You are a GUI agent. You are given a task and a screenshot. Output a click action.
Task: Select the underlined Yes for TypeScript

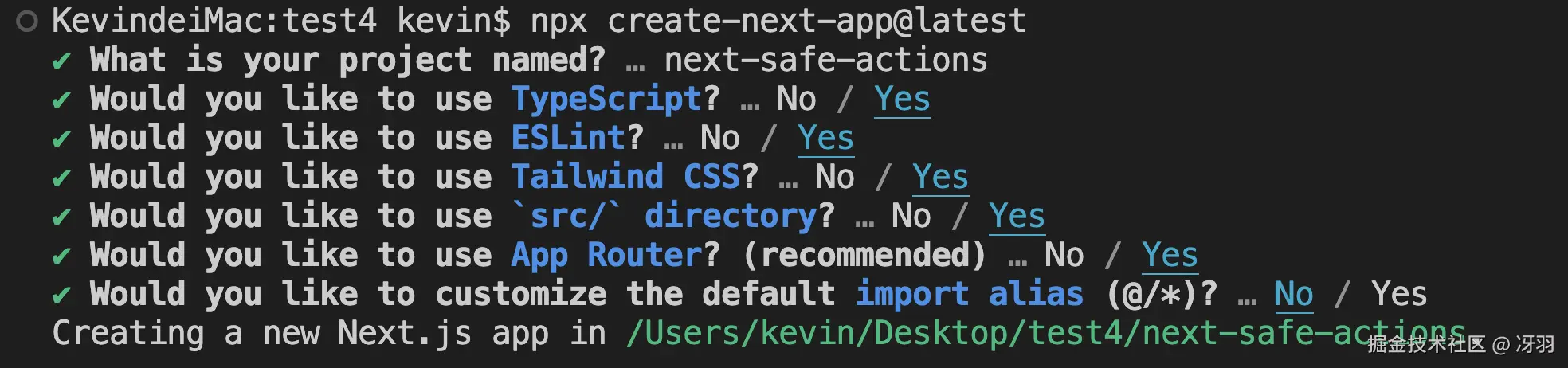click(902, 100)
